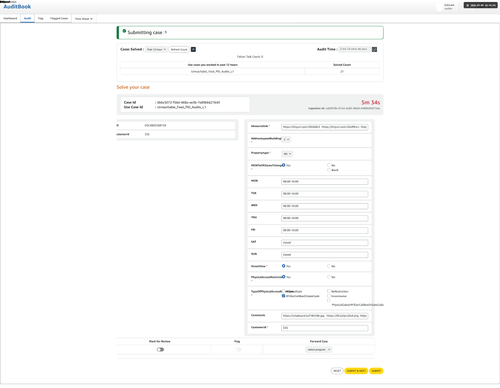Click the blue arrow beside Submitting case
This screenshot has height=388, width=500.
166,32
